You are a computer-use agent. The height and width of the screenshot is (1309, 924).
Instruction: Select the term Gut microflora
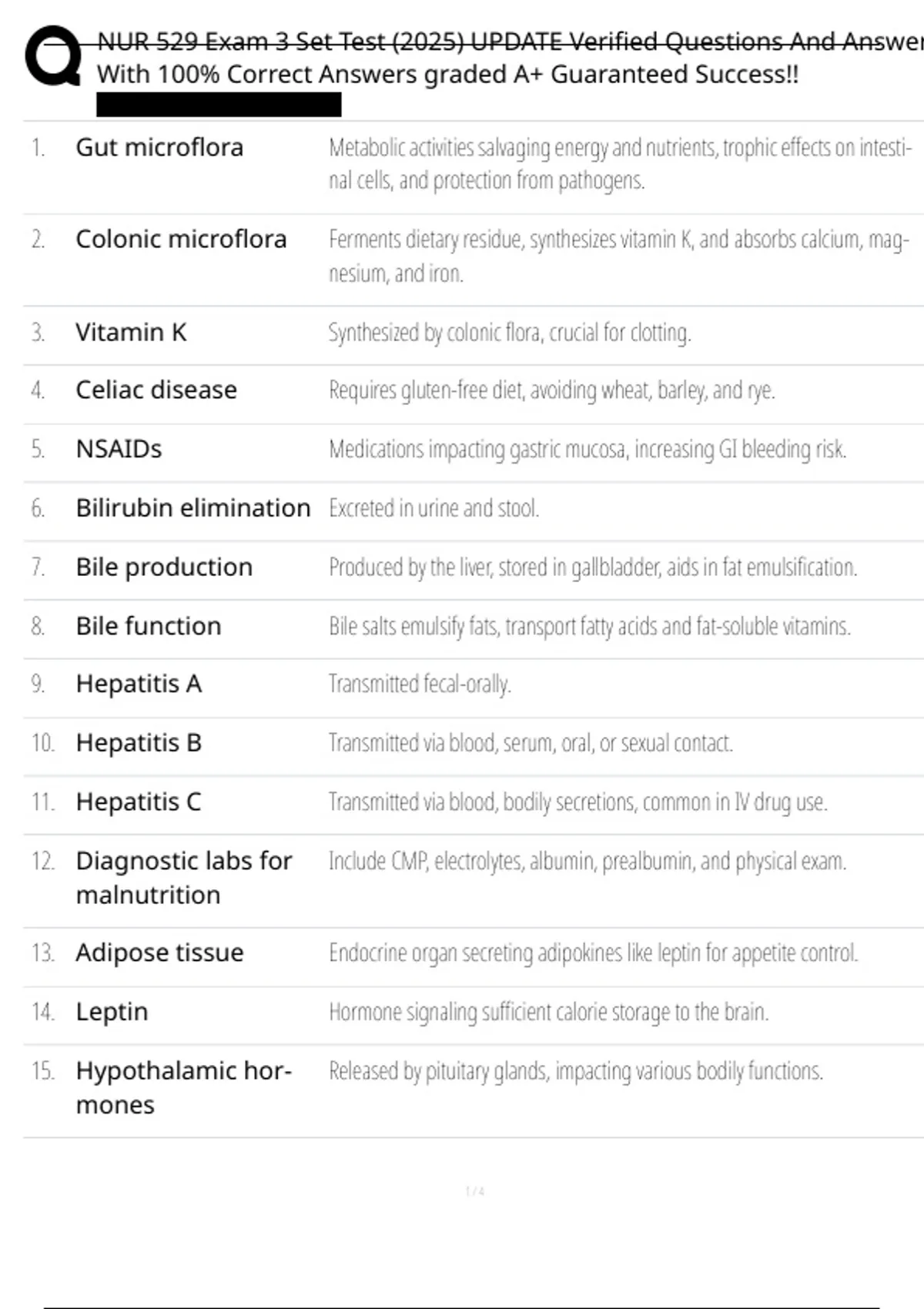[159, 147]
